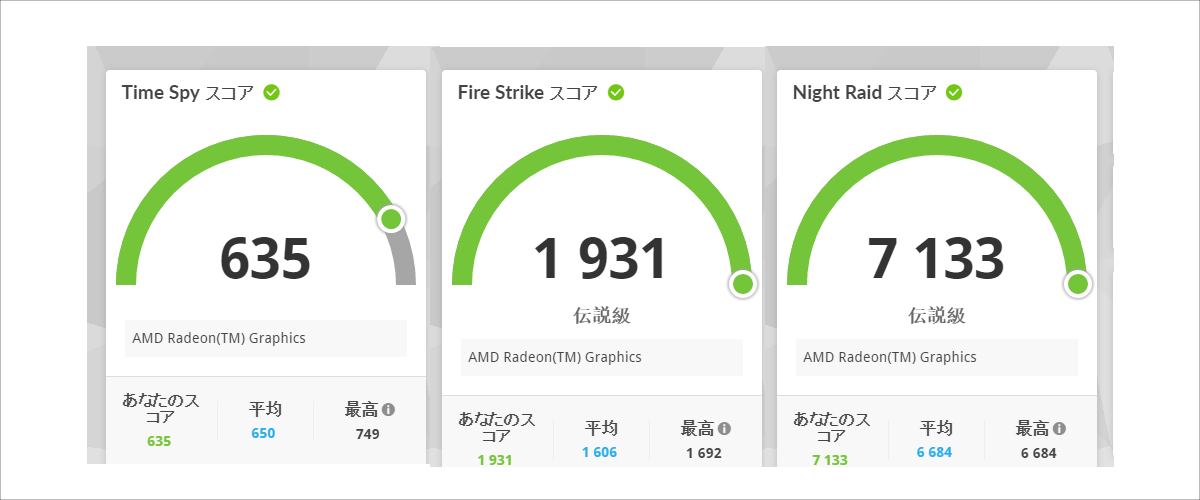This screenshot has width=1200, height=500.
Task: Select the Night Raid スコア title
Action: coord(865,93)
